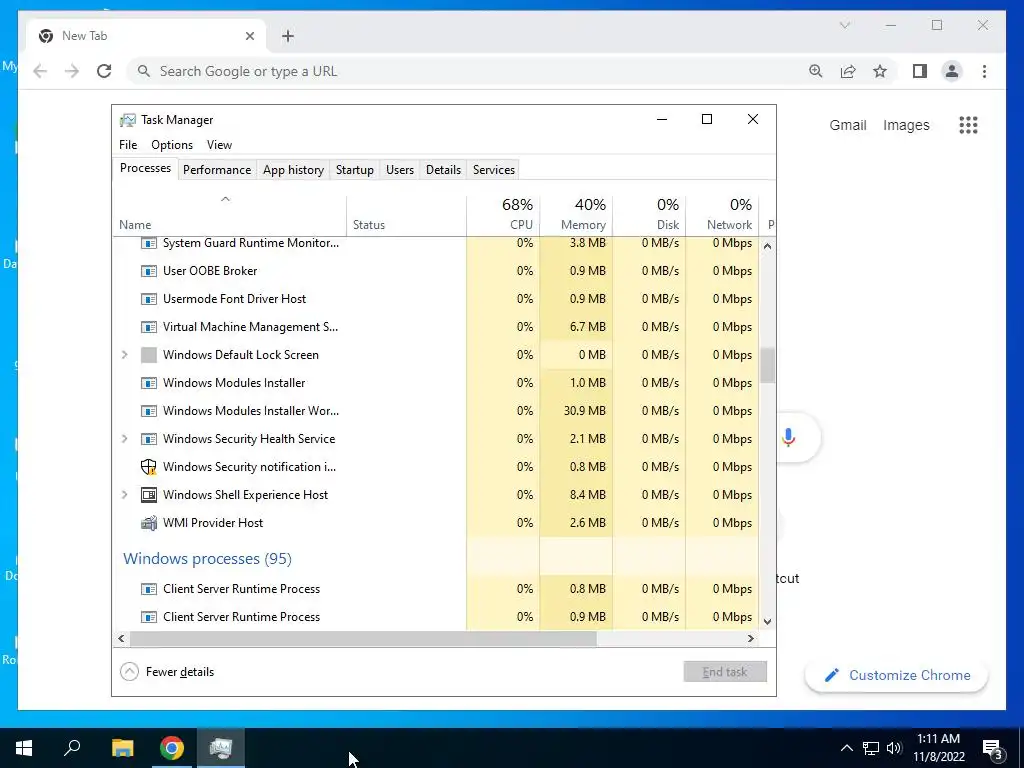The image size is (1024, 768).
Task: Switch to the Startup tab
Action: (x=355, y=170)
